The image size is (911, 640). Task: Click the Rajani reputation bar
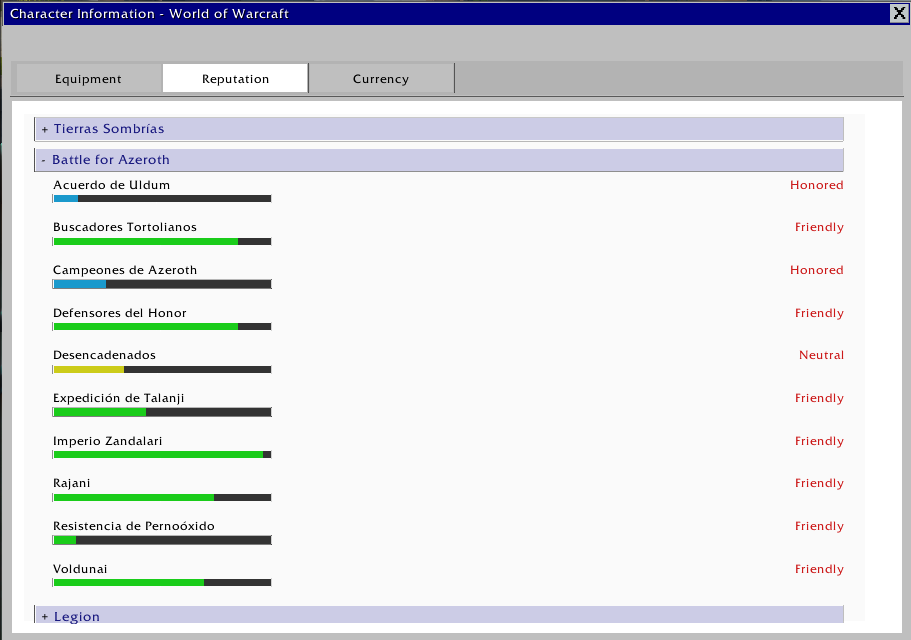(x=162, y=498)
